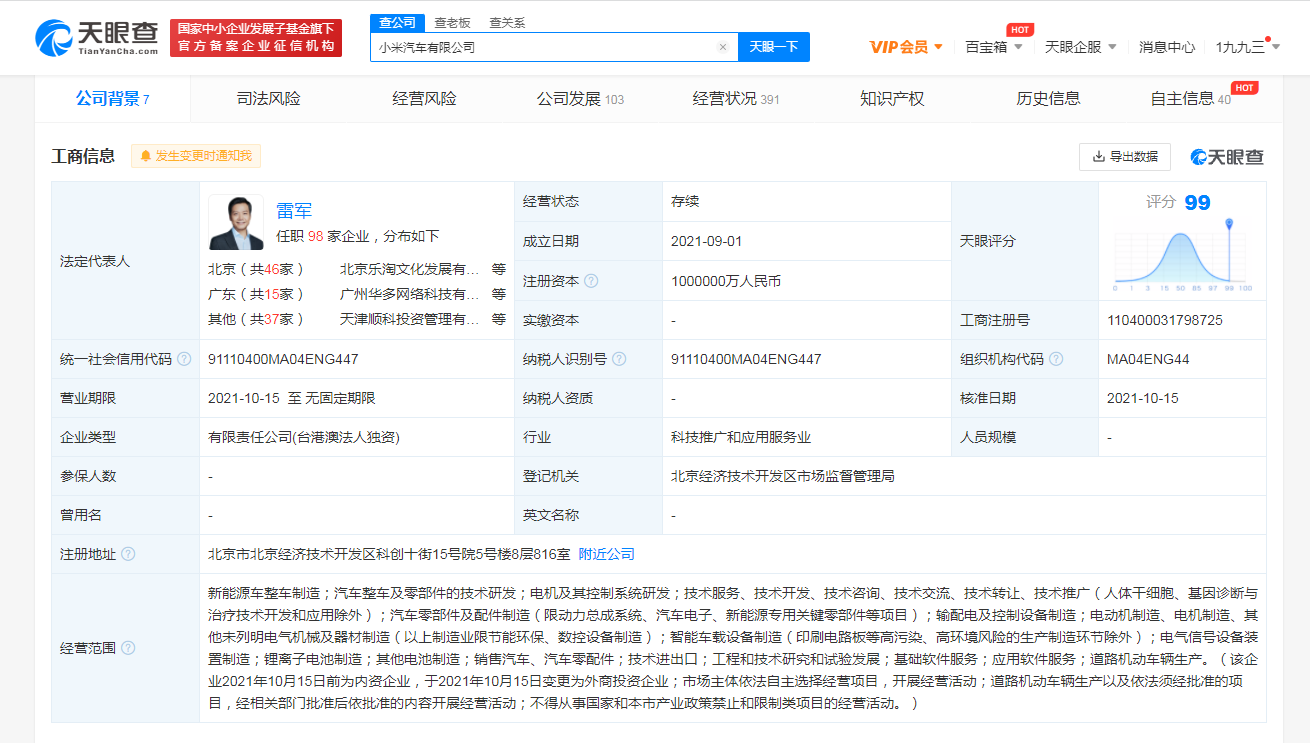Click help icon next to 纳税人识别号
This screenshot has height=743, width=1310.
(619, 359)
